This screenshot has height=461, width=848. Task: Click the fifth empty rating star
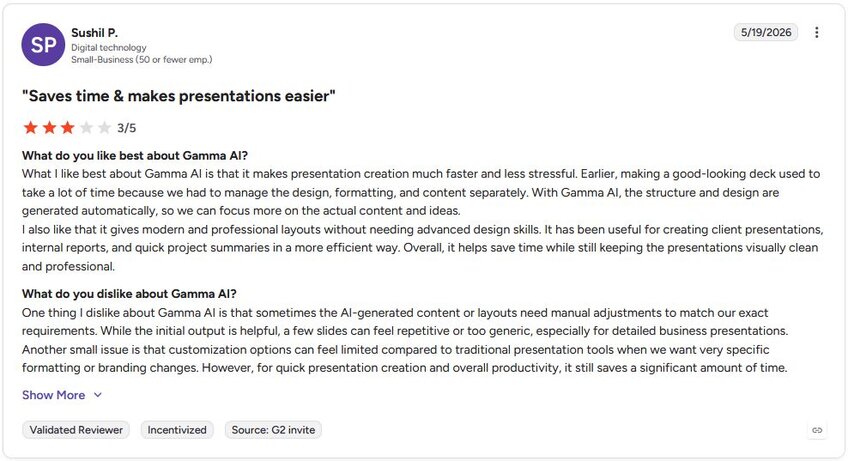pyautogui.click(x=104, y=128)
